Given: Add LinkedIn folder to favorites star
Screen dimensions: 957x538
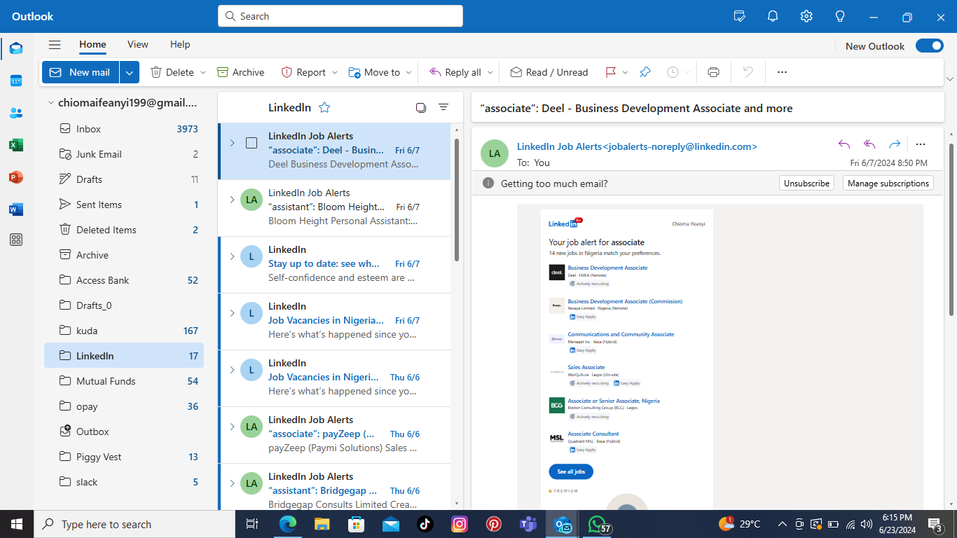Looking at the screenshot, I should (x=325, y=107).
